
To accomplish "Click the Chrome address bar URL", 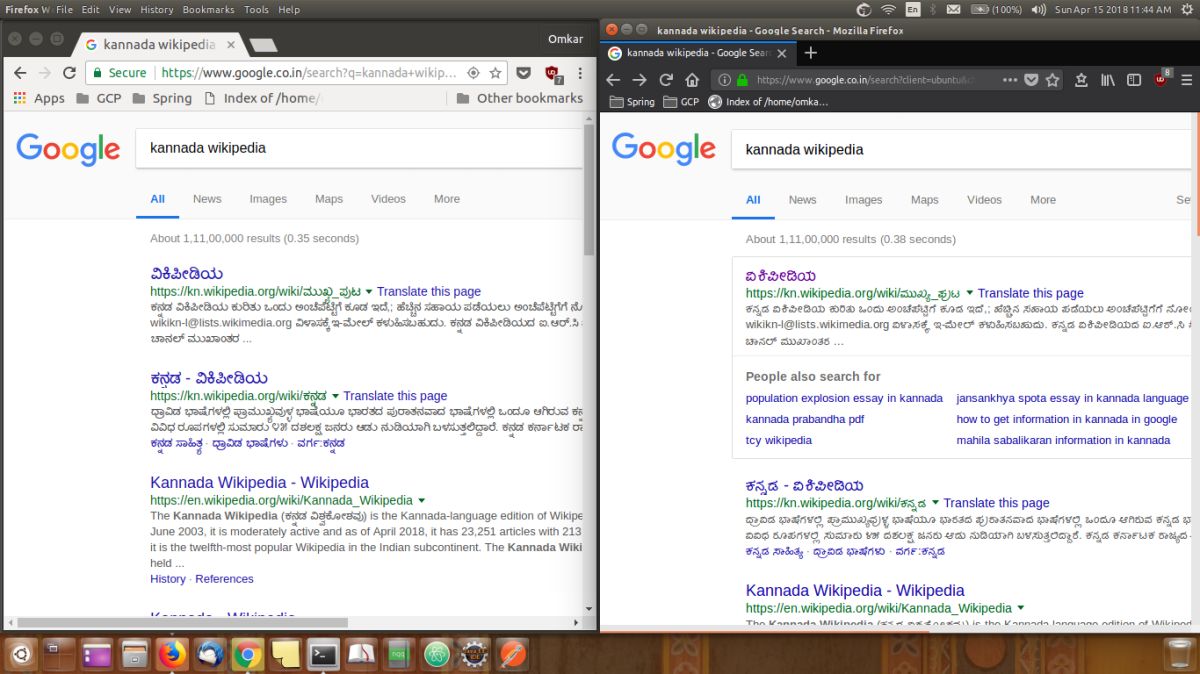I will (x=308, y=73).
